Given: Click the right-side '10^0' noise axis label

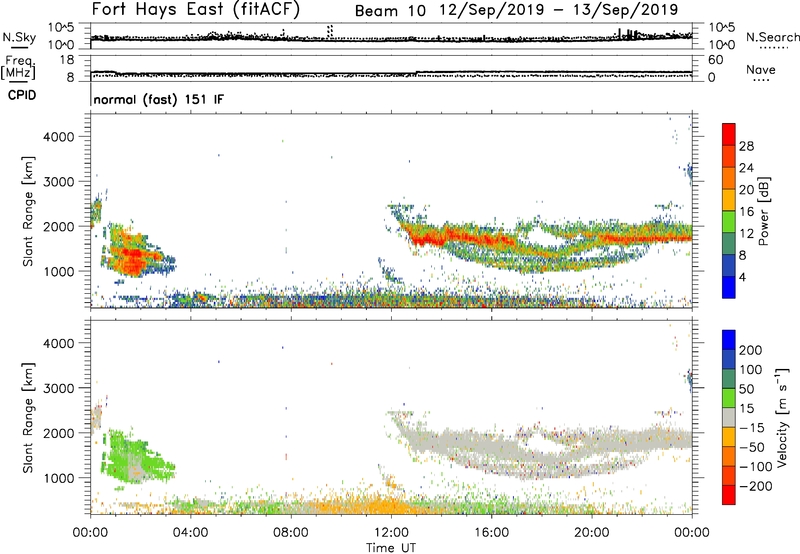Looking at the screenshot, I should point(722,45).
